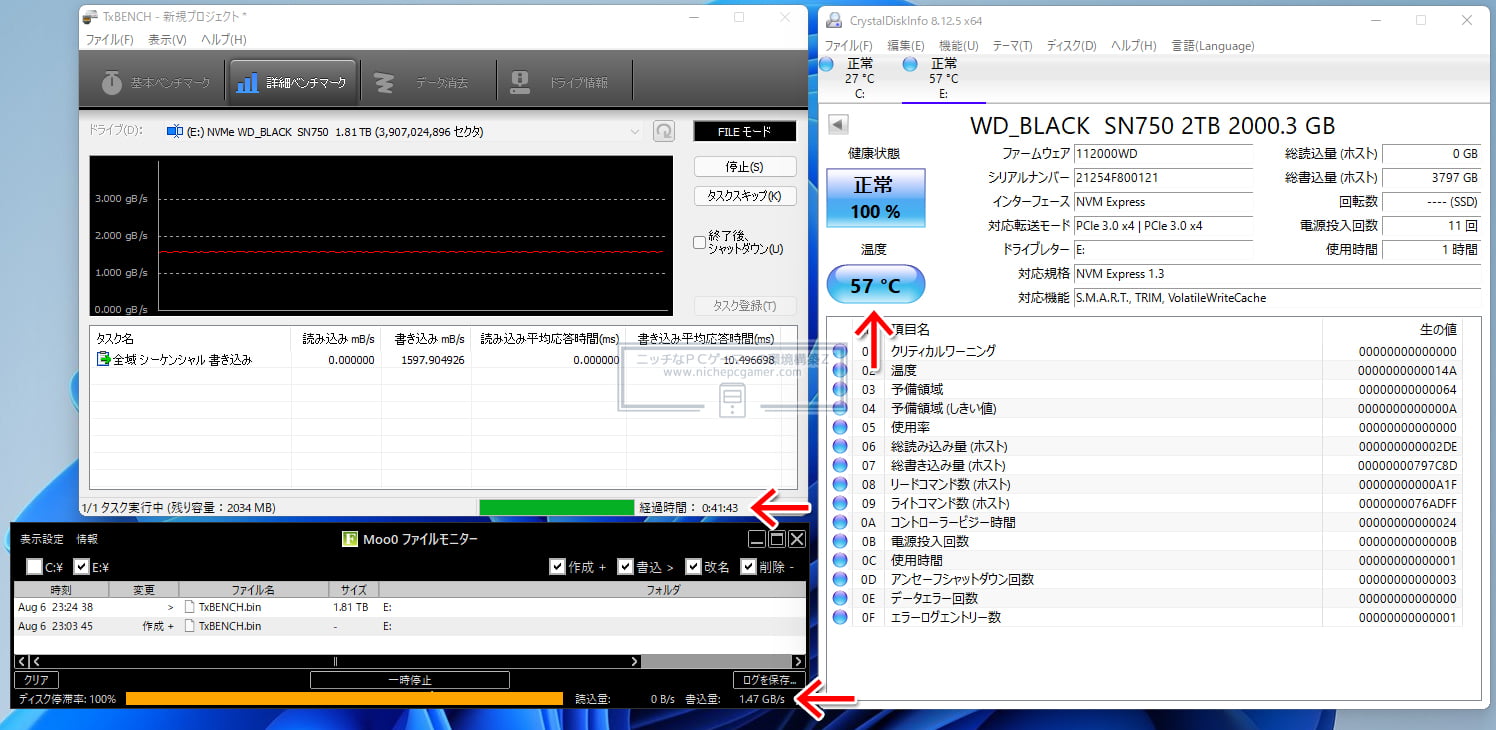Click the previous disk arrow in CrystalDiskInfo

839,125
